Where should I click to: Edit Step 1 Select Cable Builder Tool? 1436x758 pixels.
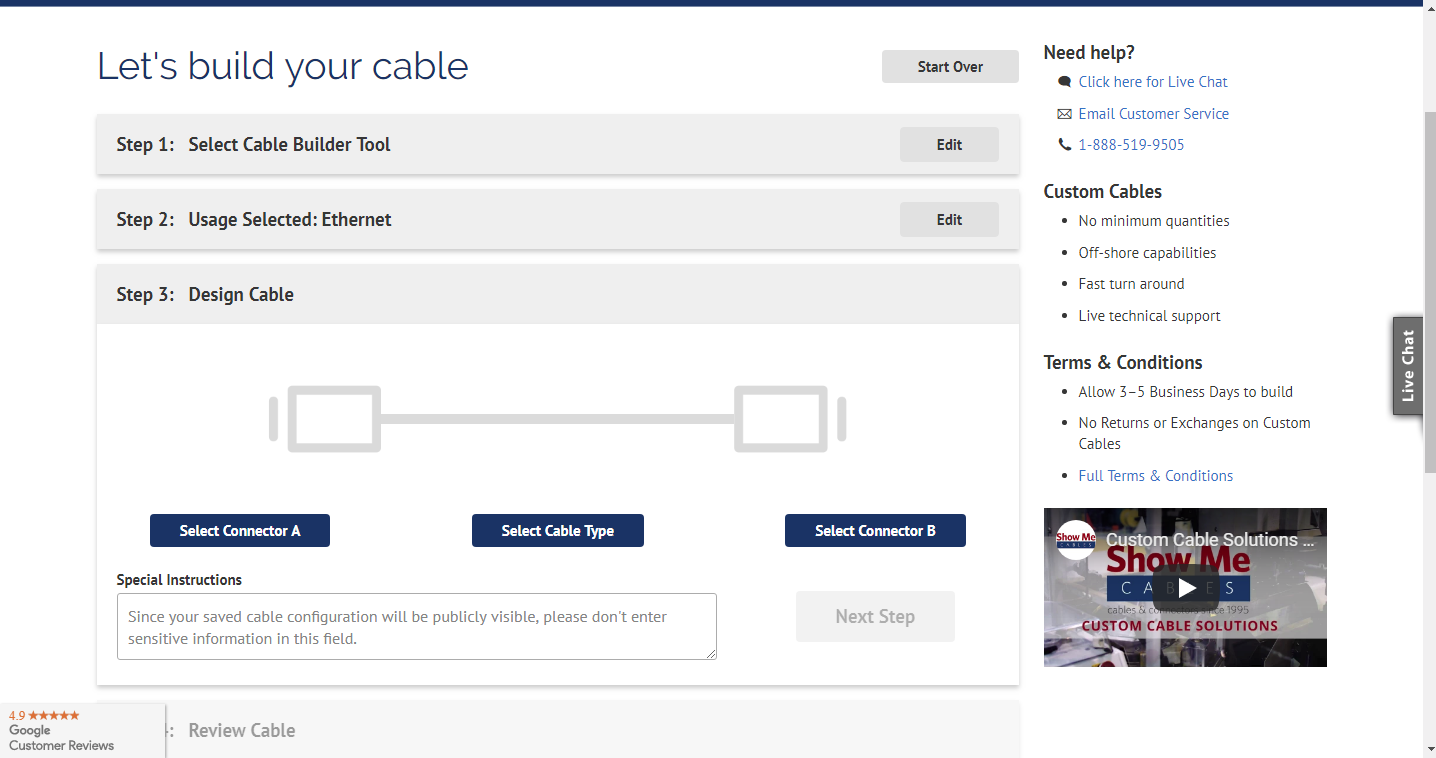click(949, 144)
